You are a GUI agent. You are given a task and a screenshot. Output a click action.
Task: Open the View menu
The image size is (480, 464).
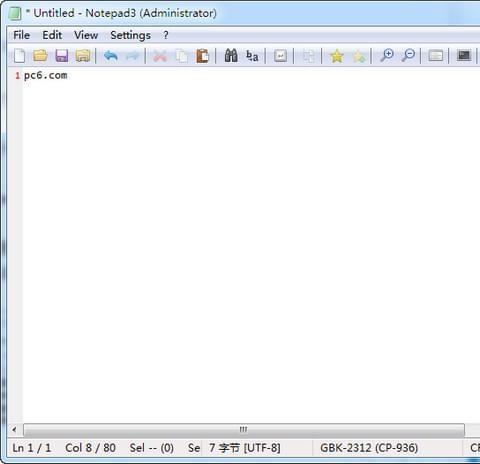[86, 35]
